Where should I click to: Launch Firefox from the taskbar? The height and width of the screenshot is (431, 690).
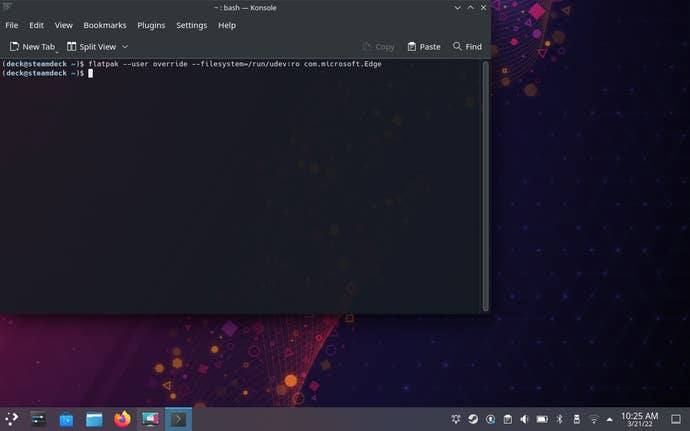coord(122,419)
